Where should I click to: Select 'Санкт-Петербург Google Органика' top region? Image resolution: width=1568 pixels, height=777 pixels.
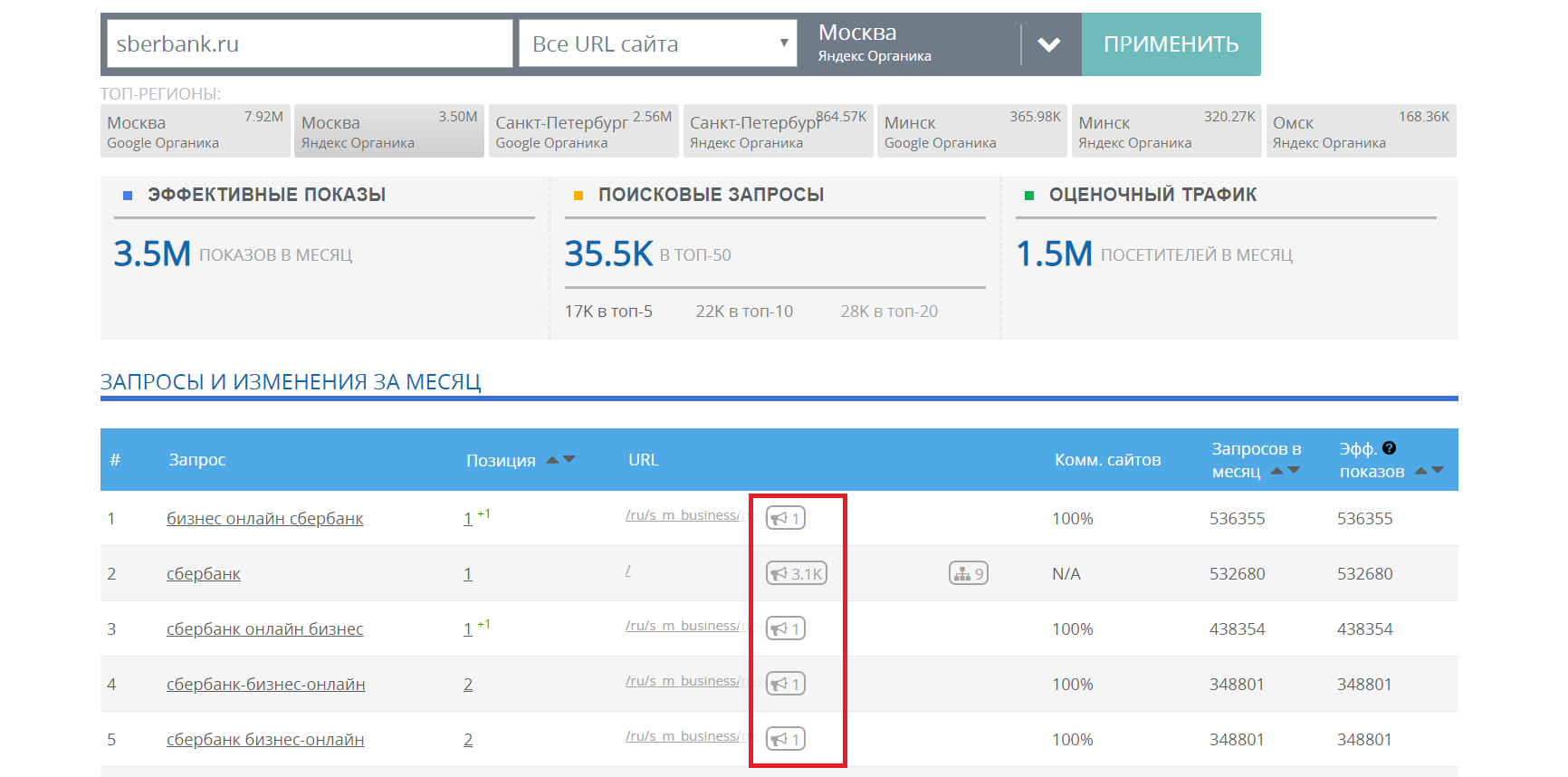[584, 131]
